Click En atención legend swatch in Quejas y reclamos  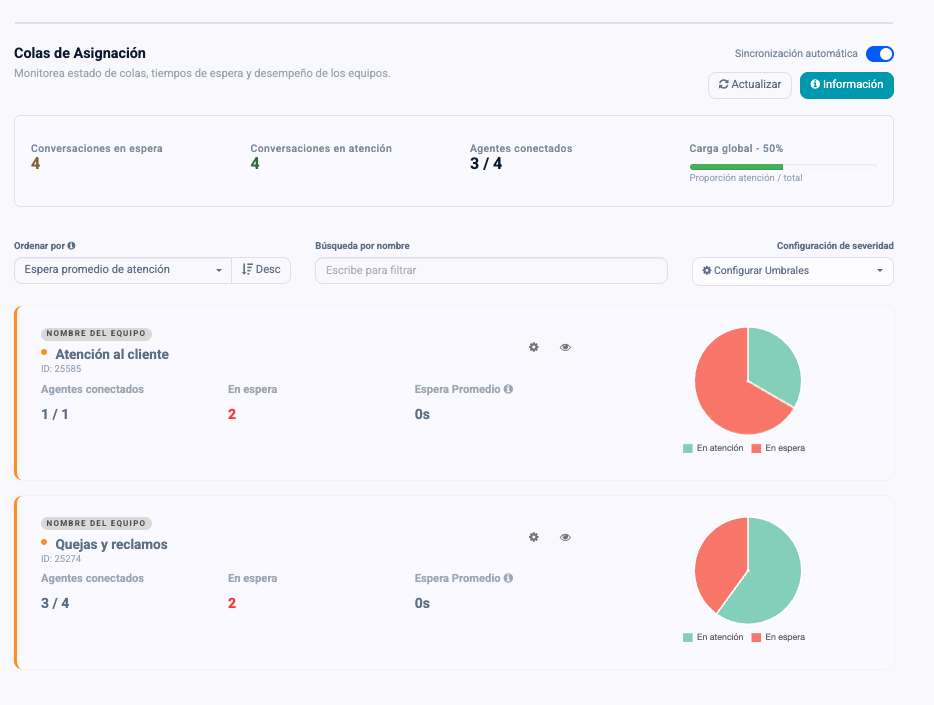click(688, 637)
